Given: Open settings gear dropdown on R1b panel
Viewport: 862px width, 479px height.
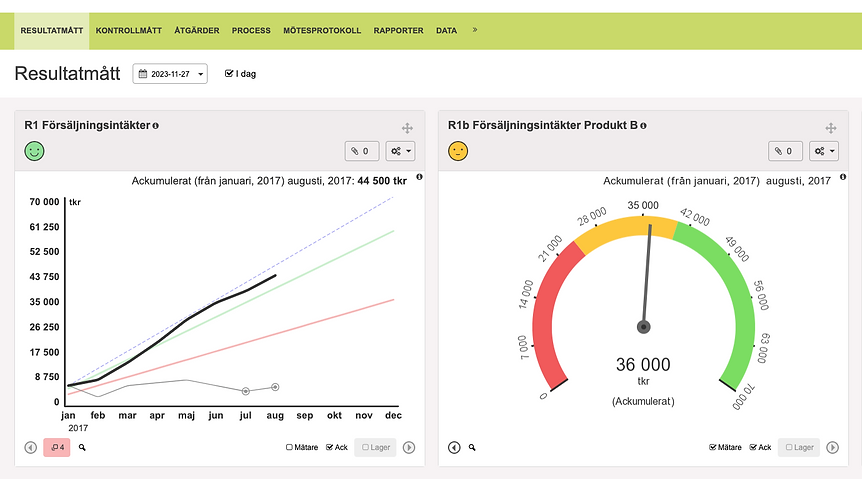Looking at the screenshot, I should coord(824,151).
